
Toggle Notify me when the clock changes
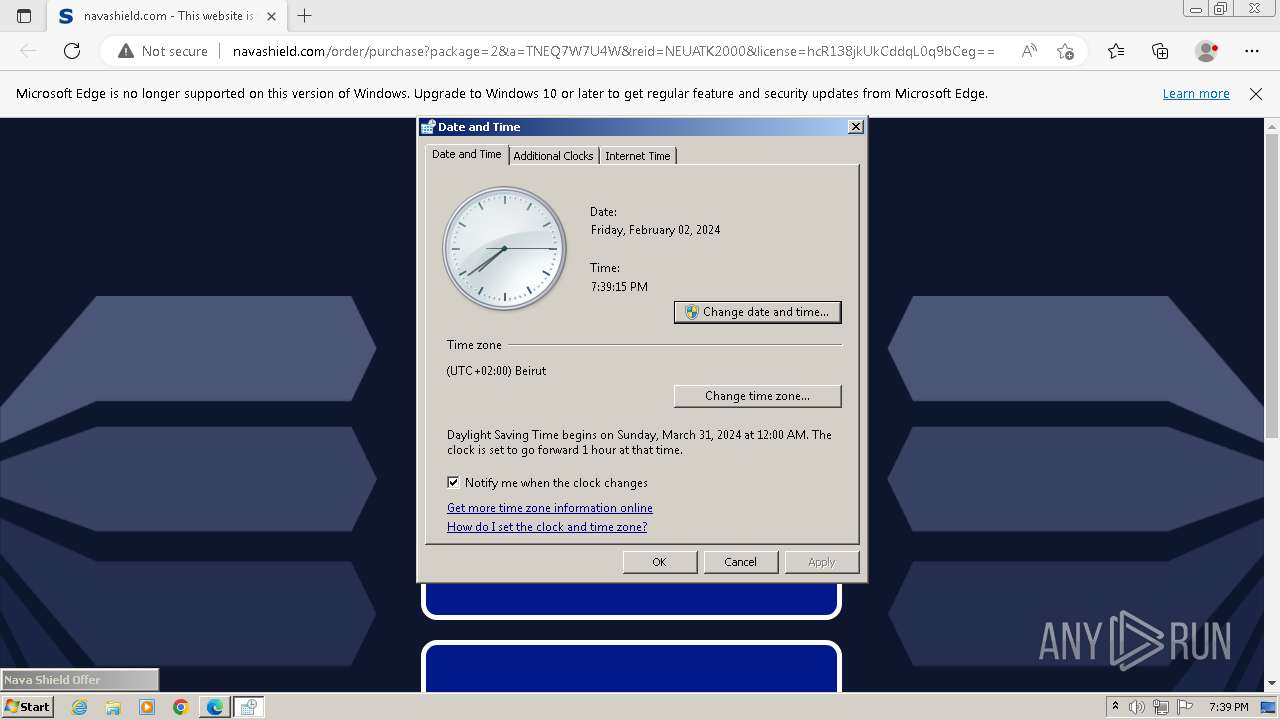tap(453, 482)
